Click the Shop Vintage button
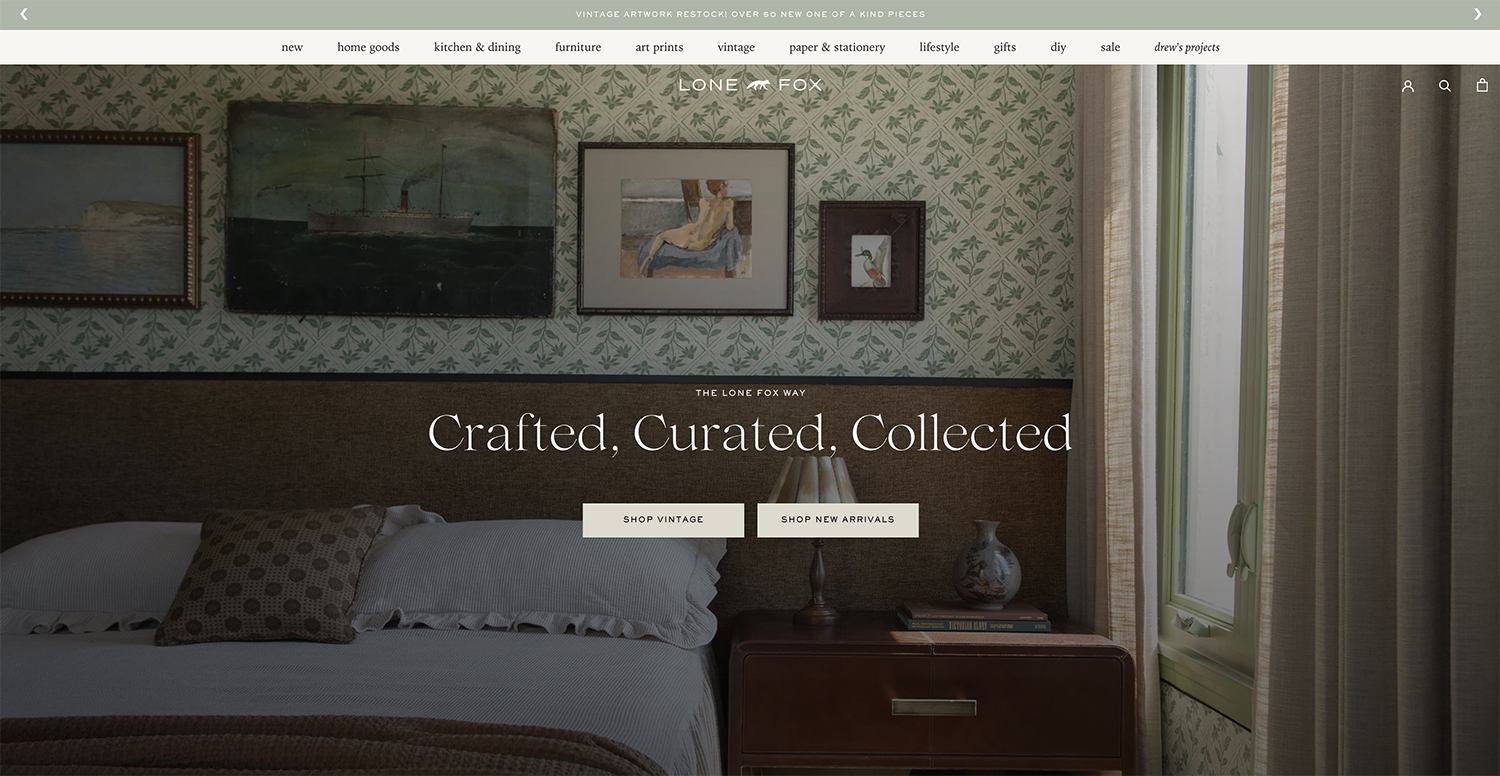This screenshot has width=1500, height=776. coord(663,520)
